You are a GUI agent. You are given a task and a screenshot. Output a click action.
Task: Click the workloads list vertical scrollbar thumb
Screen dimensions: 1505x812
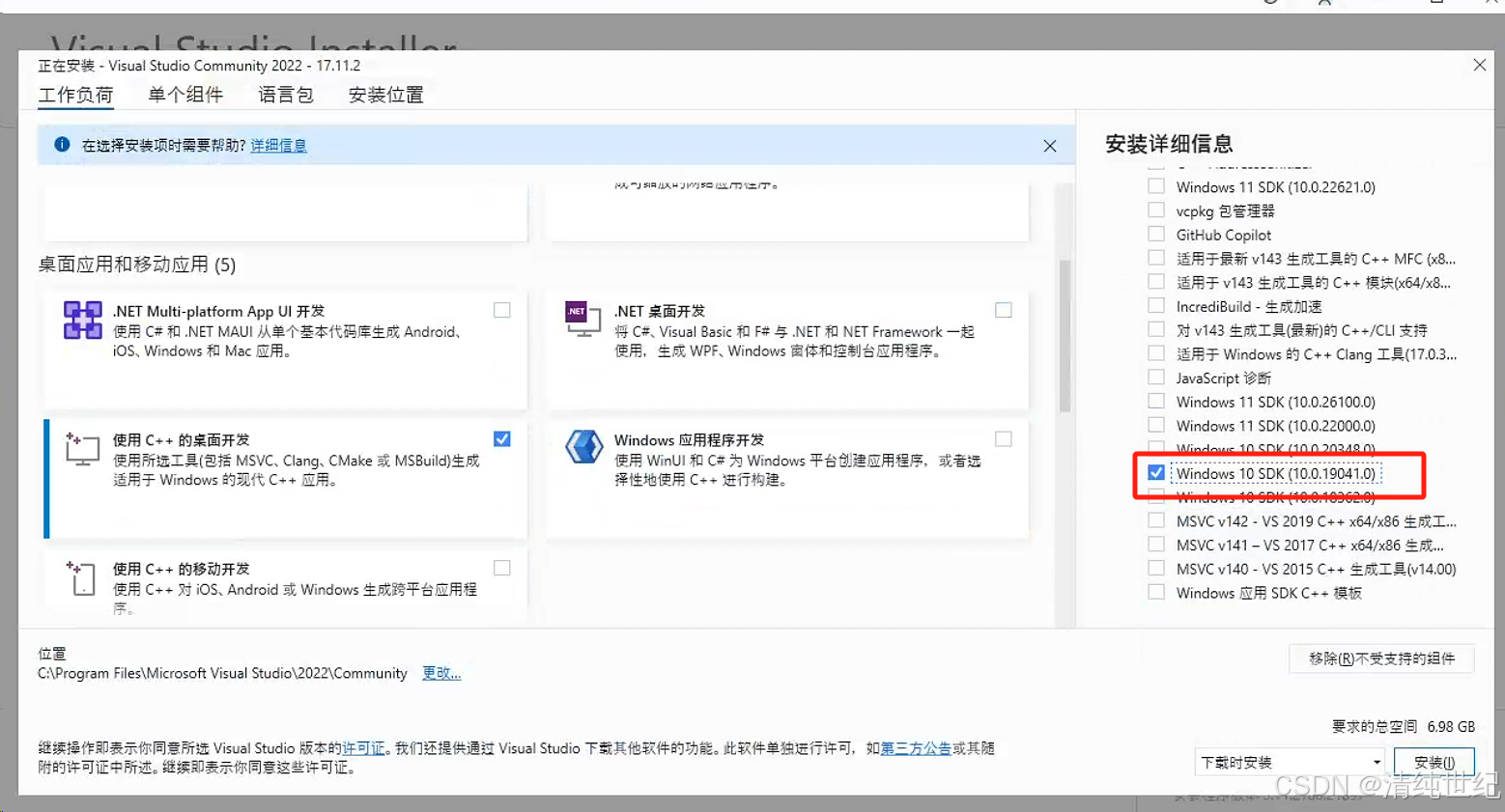(x=1065, y=336)
